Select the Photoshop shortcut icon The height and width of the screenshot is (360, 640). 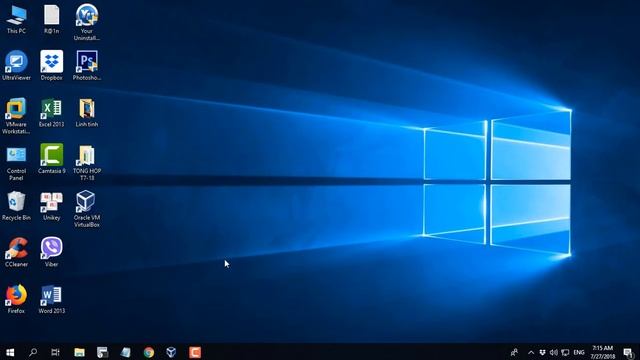point(87,65)
